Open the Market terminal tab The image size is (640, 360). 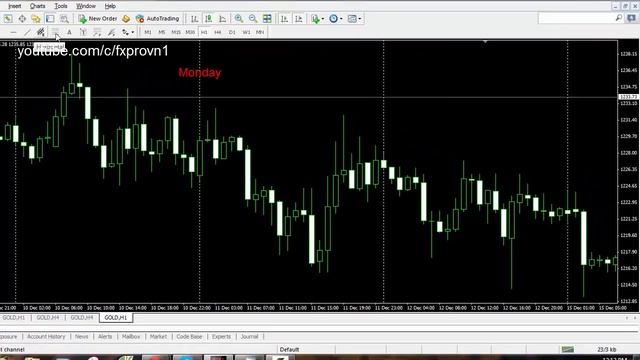[158, 337]
